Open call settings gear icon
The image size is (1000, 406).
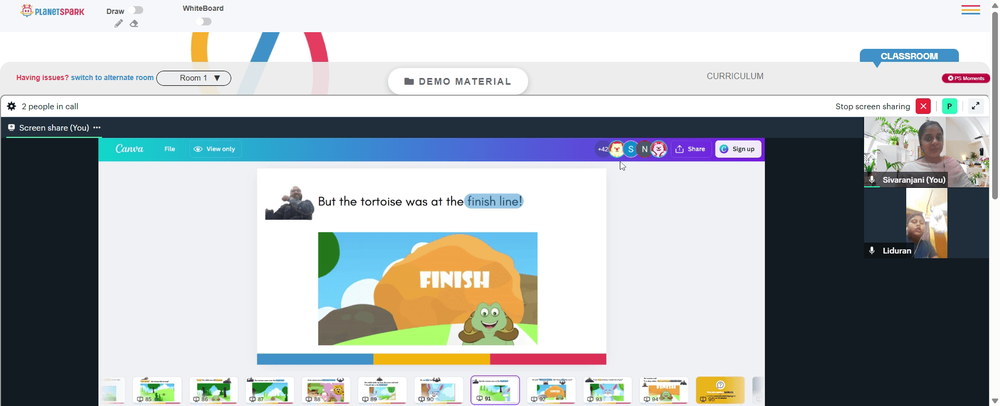(x=11, y=106)
